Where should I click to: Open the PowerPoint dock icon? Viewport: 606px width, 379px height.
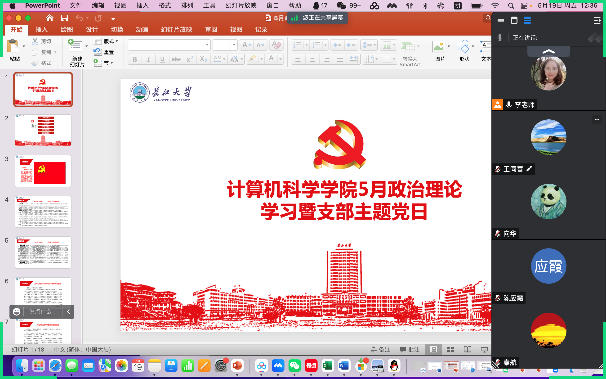pyautogui.click(x=237, y=365)
